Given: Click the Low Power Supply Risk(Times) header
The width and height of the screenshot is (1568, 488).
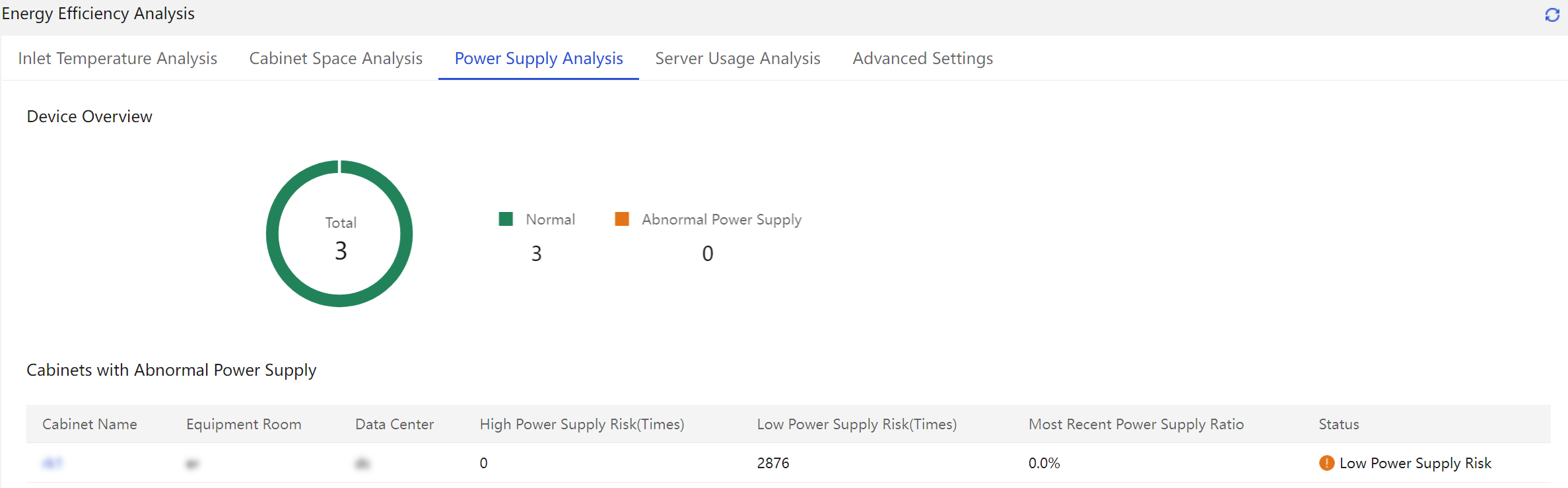Looking at the screenshot, I should click(857, 424).
